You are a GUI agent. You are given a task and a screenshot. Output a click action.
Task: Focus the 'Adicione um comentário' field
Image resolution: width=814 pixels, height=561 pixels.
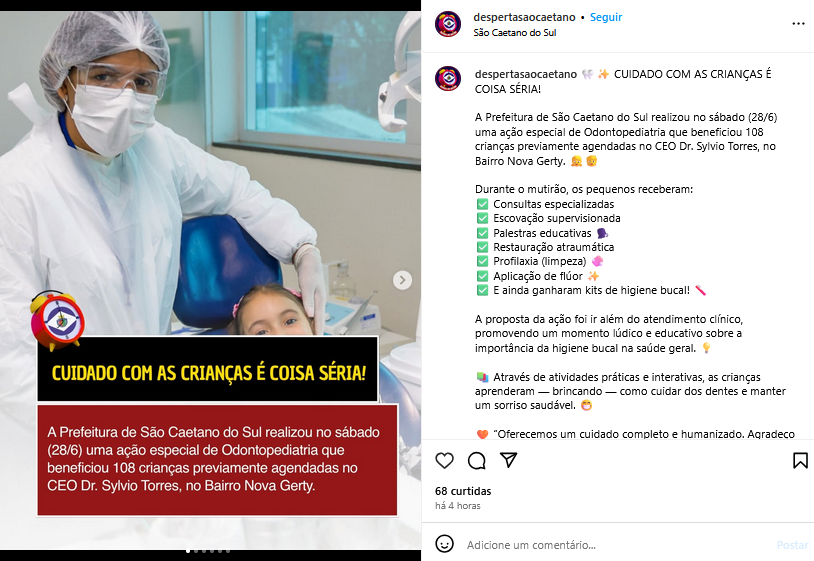coord(618,545)
